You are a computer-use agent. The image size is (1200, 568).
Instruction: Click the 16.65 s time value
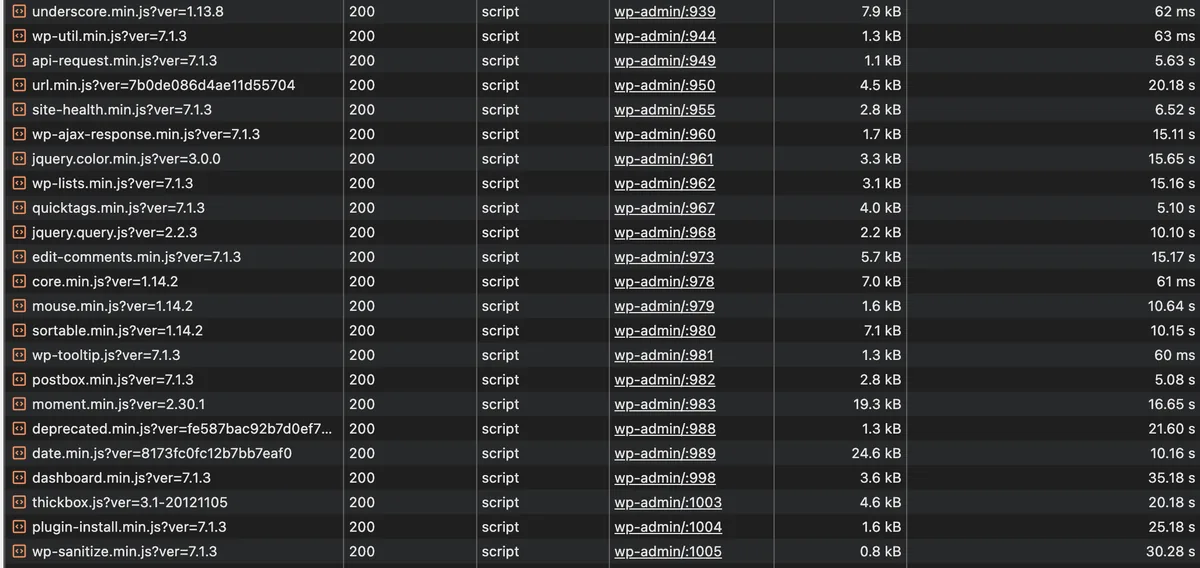[x=1171, y=405]
